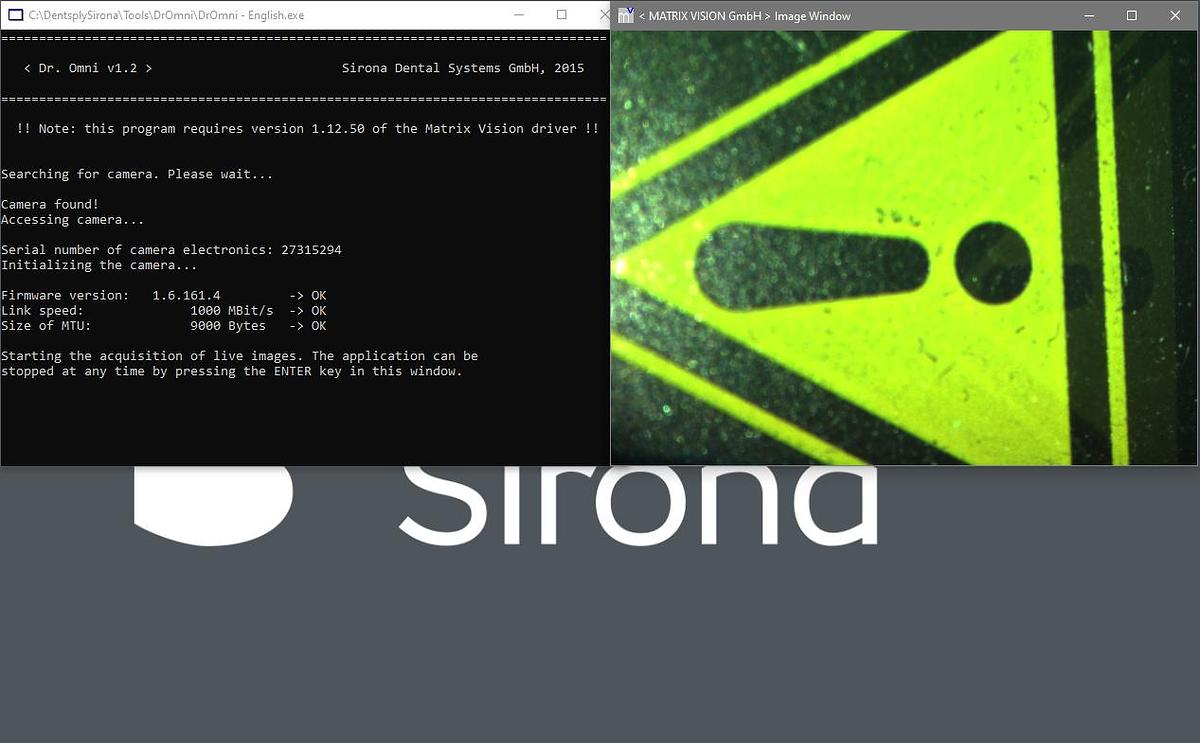The width and height of the screenshot is (1200, 743).
Task: Click the Matrix Vision driver version note line
Action: click(x=307, y=129)
